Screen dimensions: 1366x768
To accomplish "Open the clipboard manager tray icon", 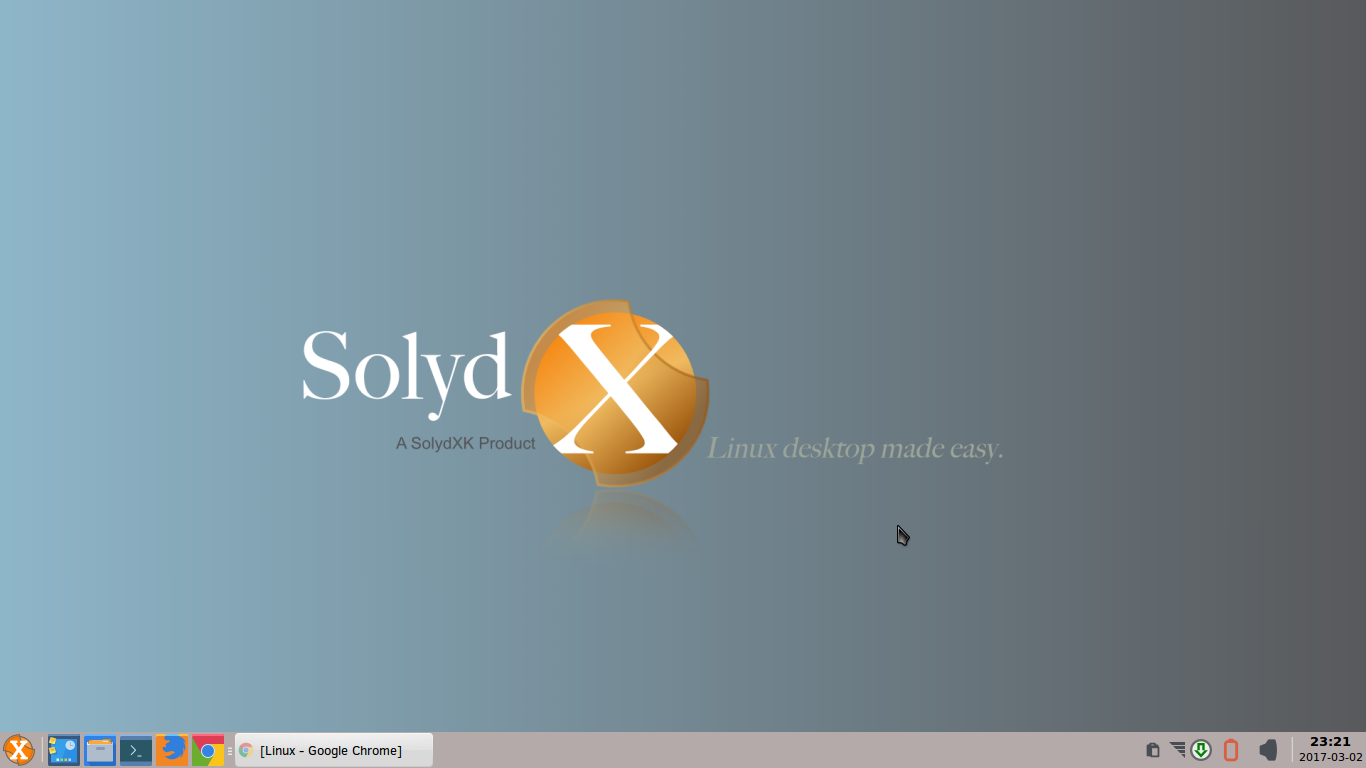I will click(1152, 750).
